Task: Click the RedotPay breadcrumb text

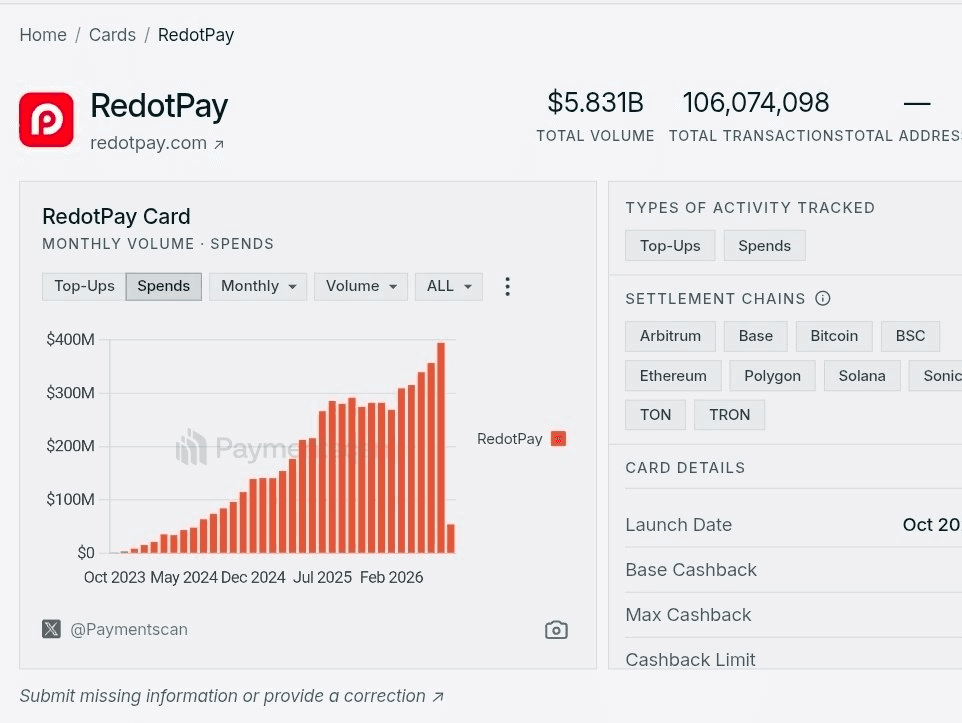Action: 196,35
